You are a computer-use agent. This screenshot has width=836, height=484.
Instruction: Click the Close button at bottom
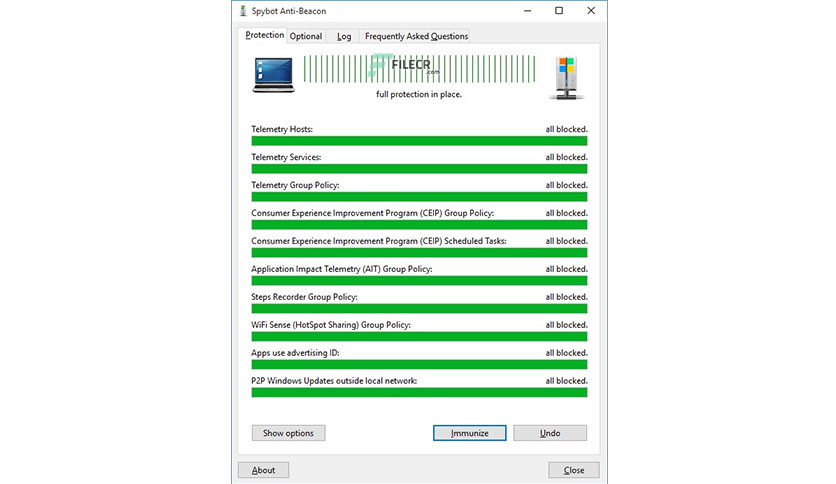574,470
